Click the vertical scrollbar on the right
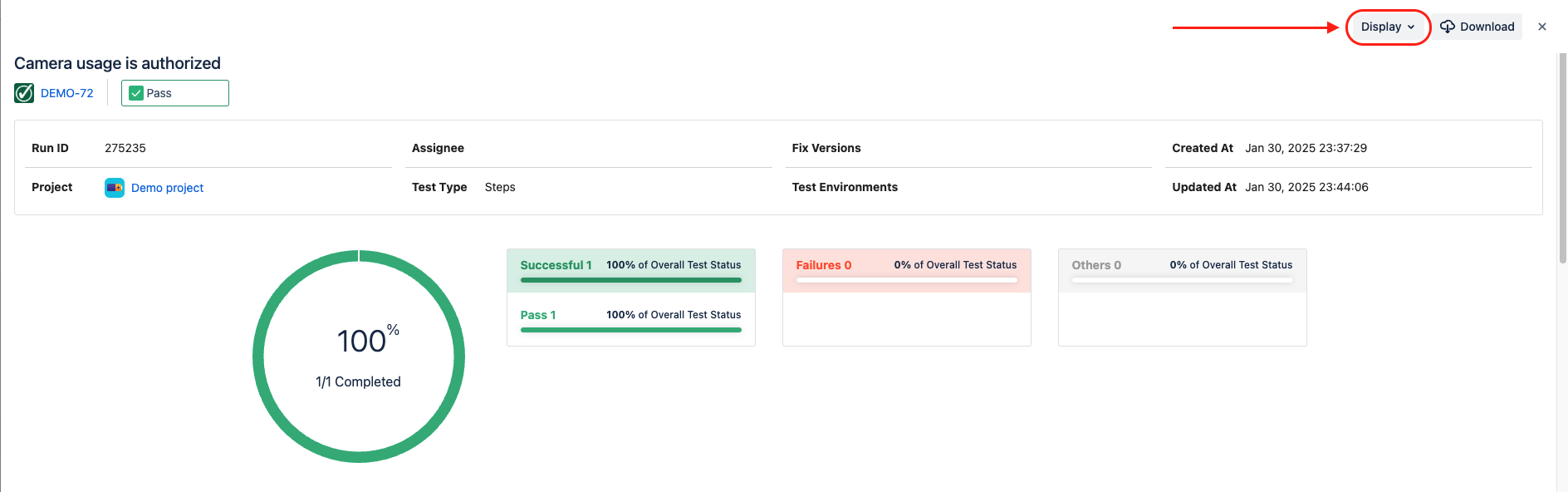Image resolution: width=1568 pixels, height=492 pixels. click(x=1562, y=158)
